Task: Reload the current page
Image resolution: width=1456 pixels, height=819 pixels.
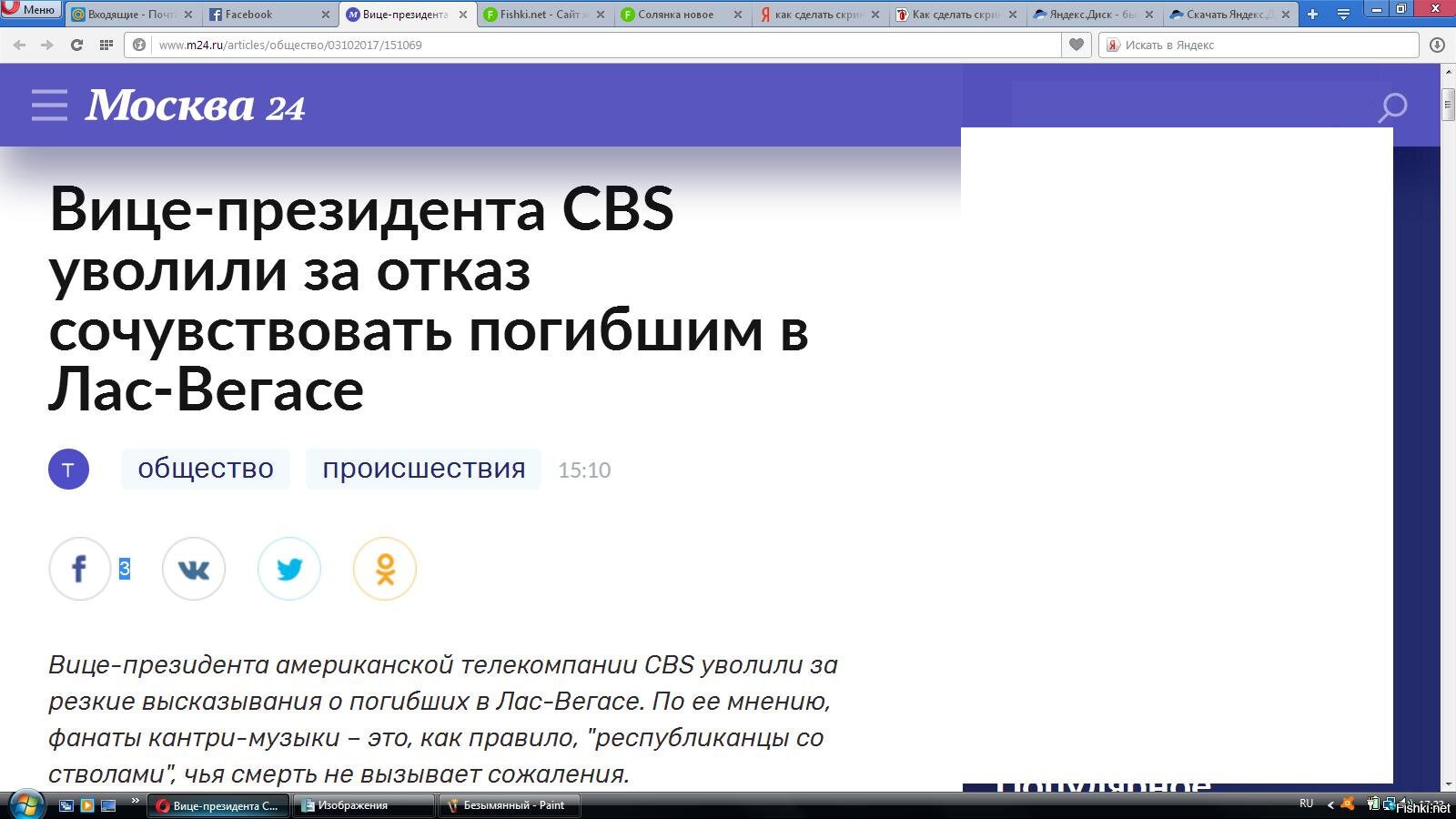Action: click(76, 45)
